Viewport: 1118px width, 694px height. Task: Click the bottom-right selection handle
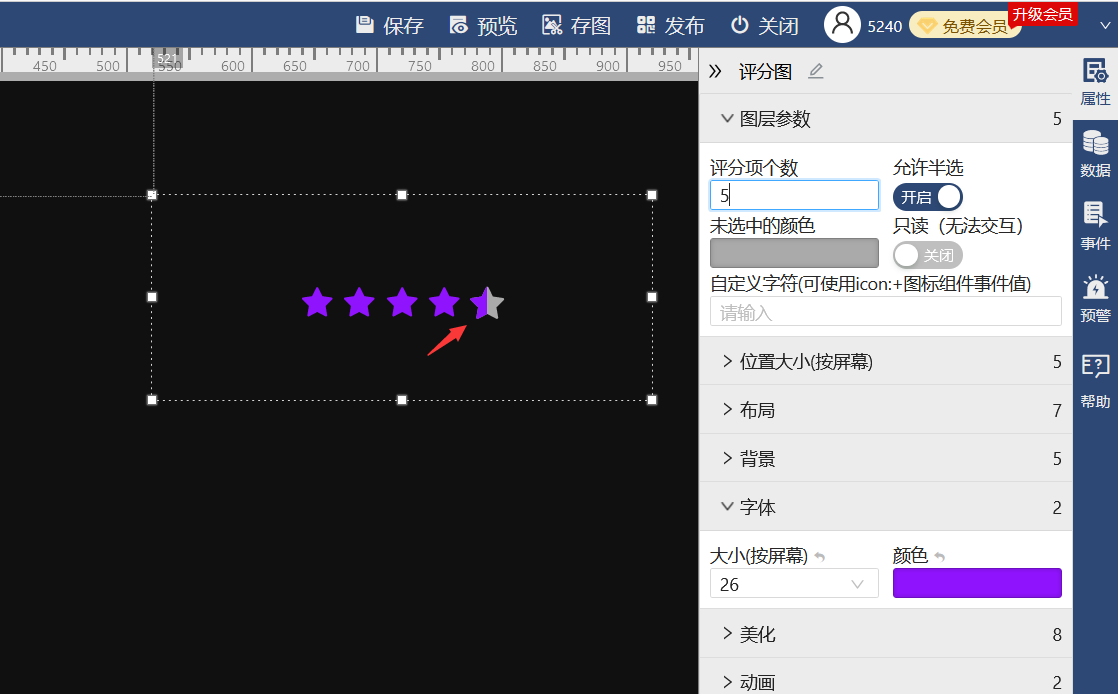652,400
